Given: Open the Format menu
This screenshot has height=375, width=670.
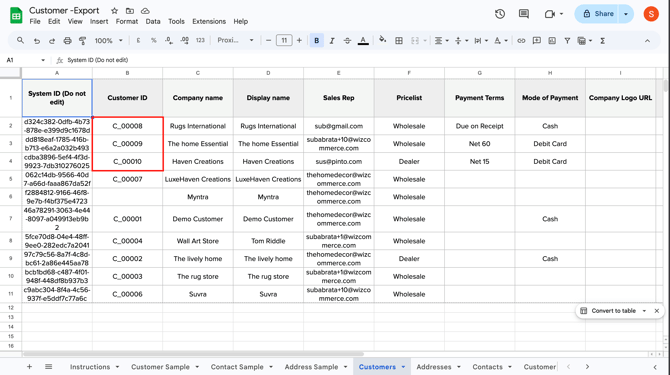Looking at the screenshot, I should (127, 21).
